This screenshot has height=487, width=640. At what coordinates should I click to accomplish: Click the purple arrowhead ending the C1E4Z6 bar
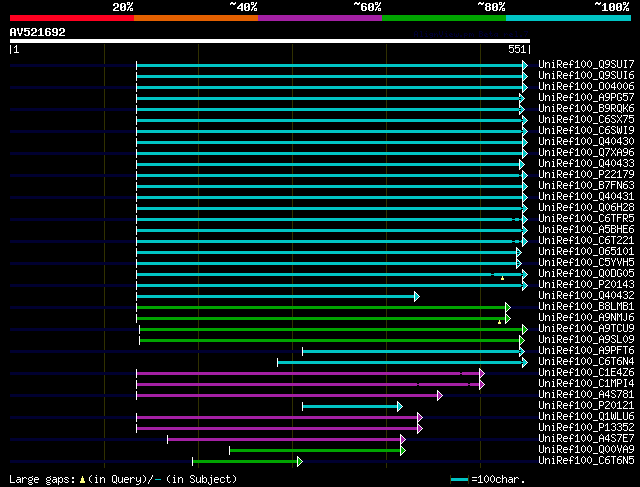click(482, 374)
